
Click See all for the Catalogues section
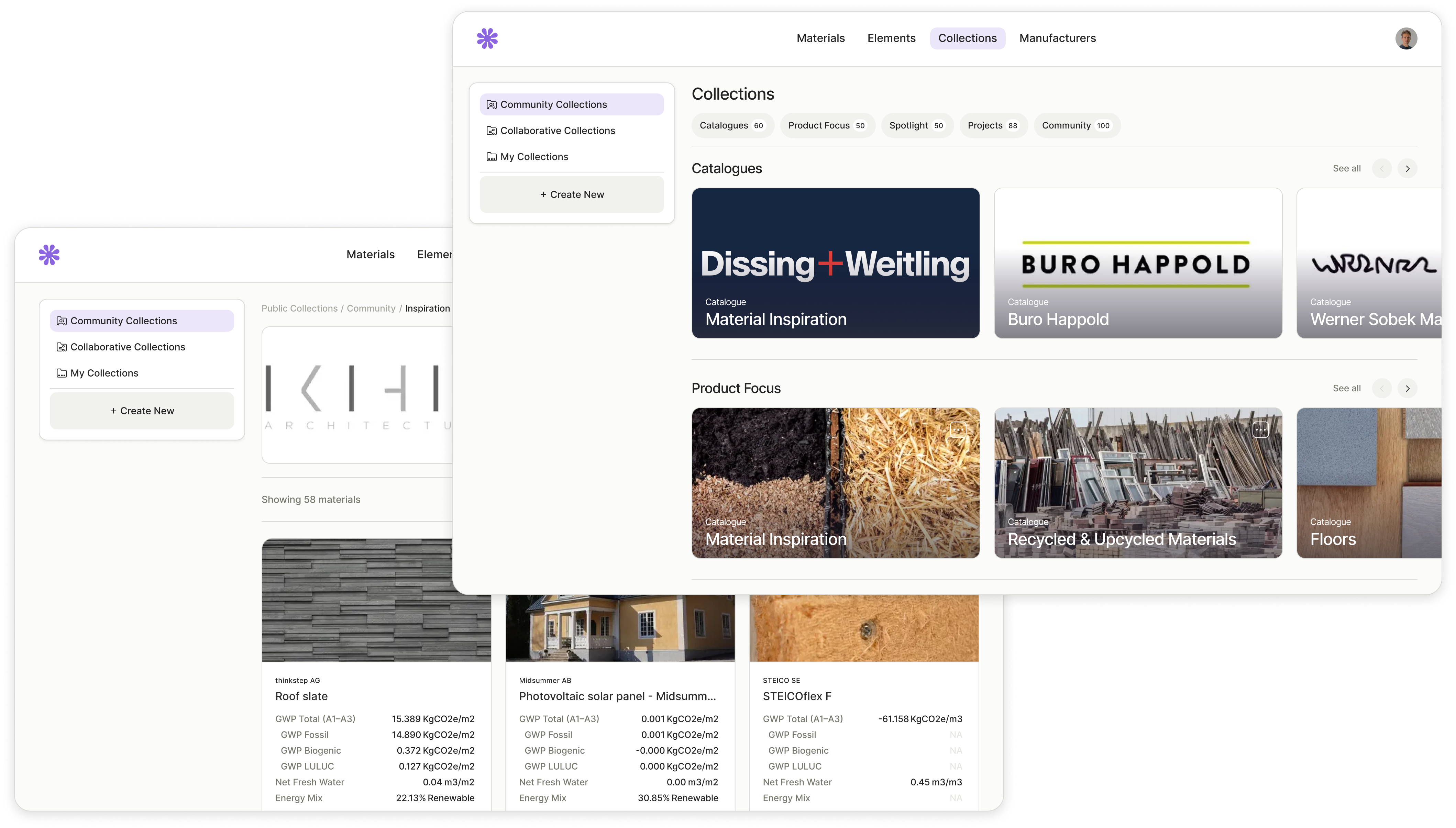tap(1346, 168)
